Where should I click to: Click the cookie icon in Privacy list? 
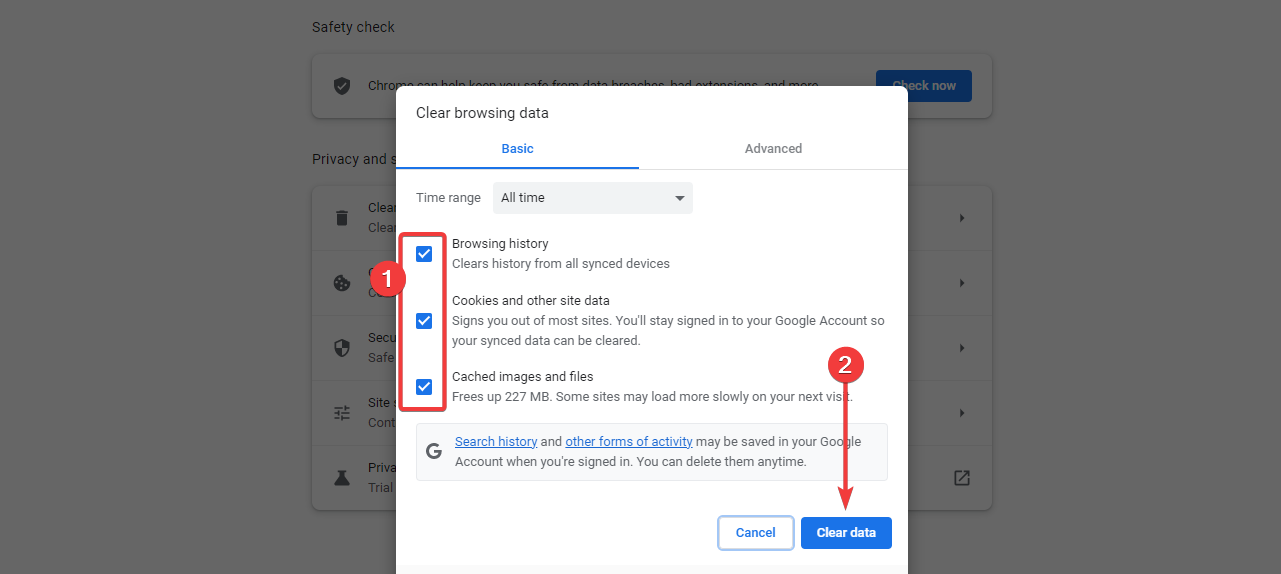(x=342, y=283)
